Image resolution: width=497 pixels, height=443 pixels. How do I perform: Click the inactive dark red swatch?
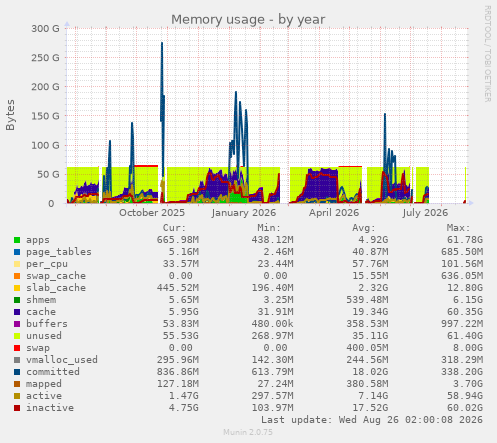(17, 408)
